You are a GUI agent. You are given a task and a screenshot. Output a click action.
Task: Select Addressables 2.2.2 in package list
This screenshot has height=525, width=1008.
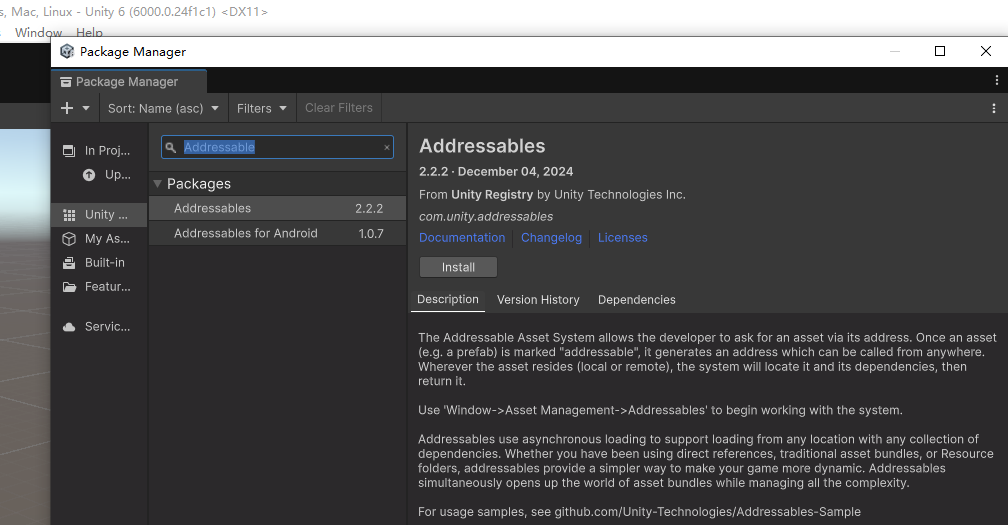[x=277, y=208]
